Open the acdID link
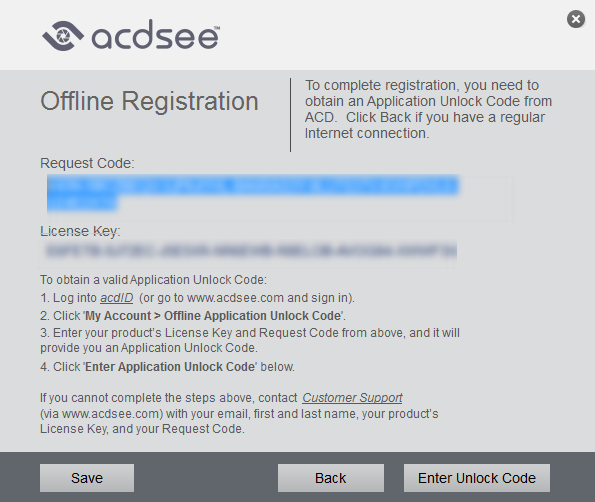The width and height of the screenshot is (595, 502). click(116, 298)
